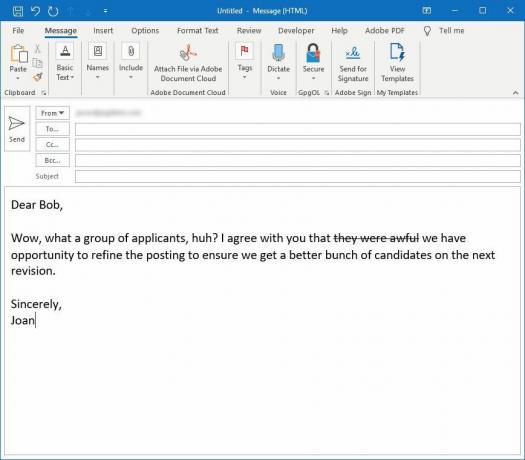The height and width of the screenshot is (460, 525).
Task: Open View Templates
Action: [397, 64]
